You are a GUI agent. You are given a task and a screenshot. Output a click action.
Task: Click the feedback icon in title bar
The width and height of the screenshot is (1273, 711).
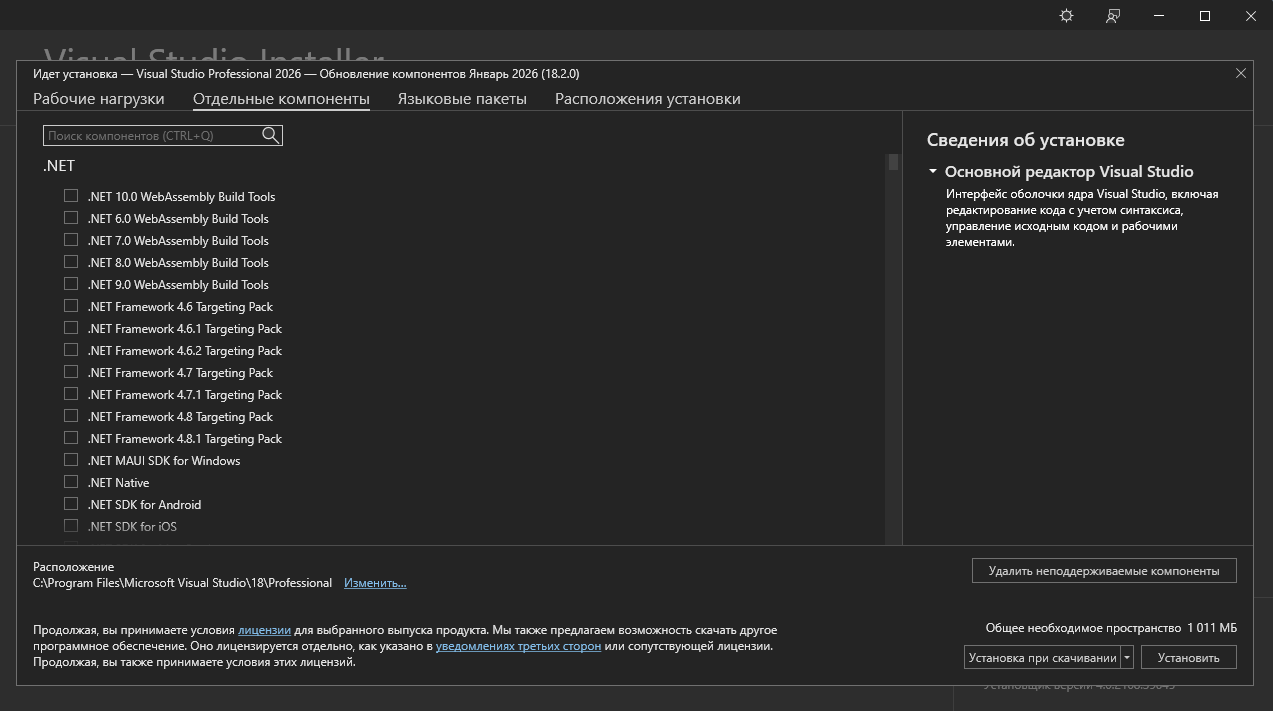1113,16
